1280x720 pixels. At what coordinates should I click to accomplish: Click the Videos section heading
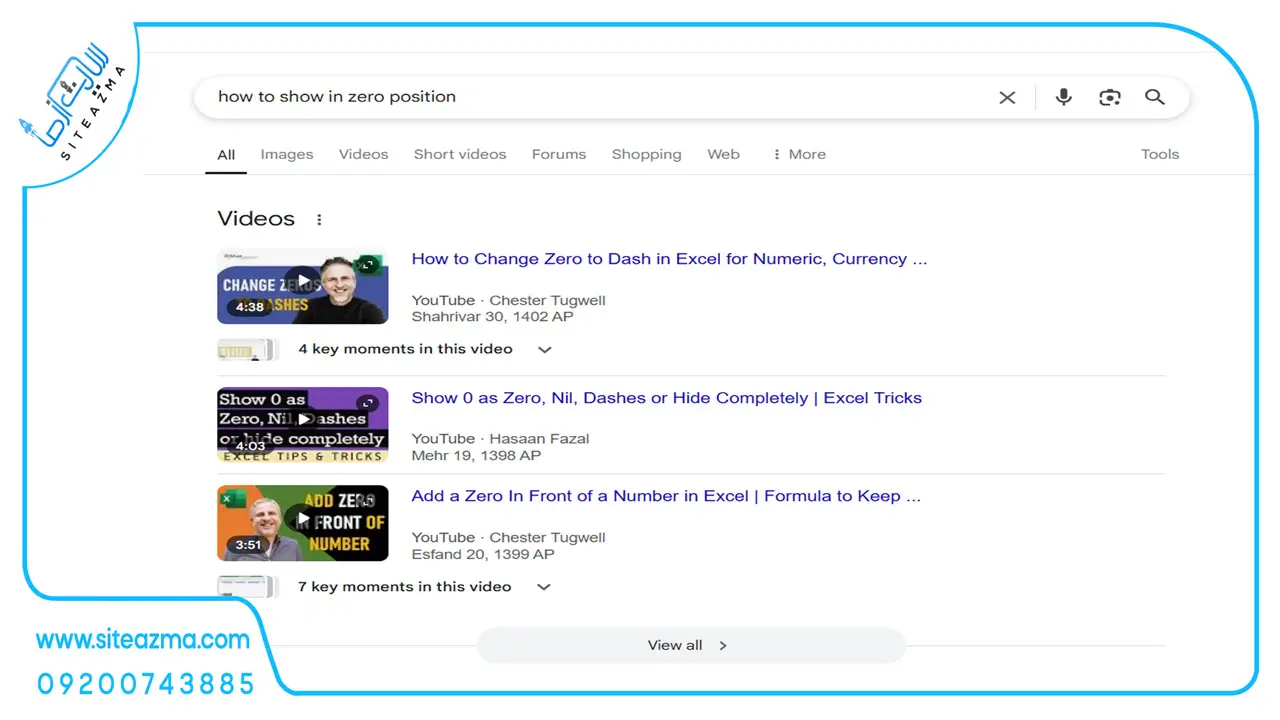(x=256, y=219)
